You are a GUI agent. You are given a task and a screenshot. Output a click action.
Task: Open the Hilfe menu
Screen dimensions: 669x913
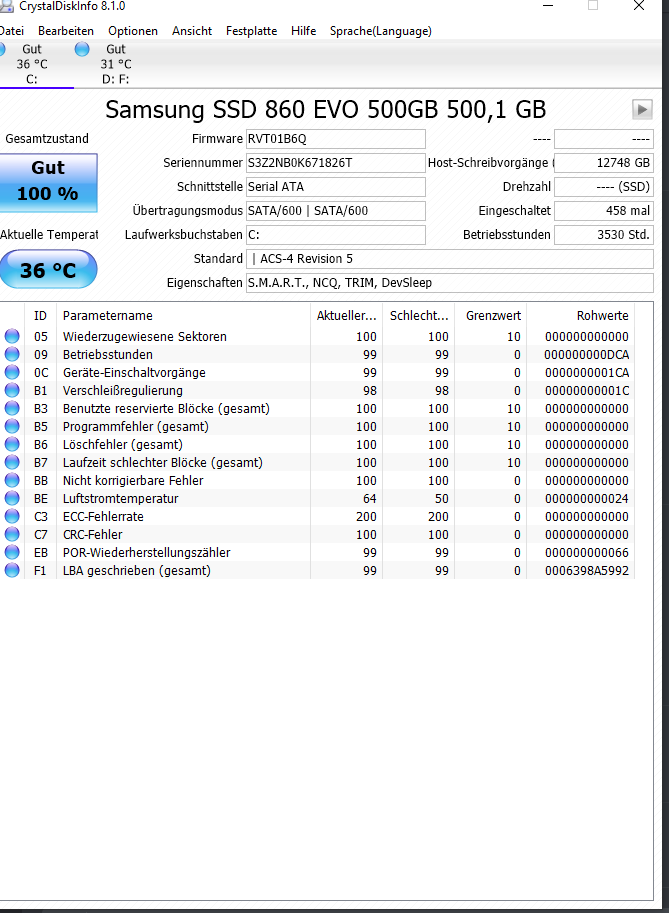point(303,31)
